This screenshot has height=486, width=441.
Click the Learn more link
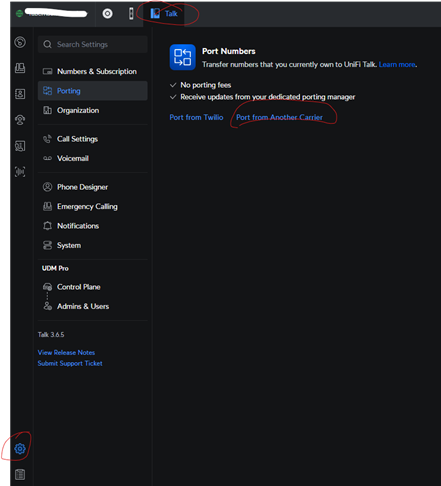(x=397, y=65)
